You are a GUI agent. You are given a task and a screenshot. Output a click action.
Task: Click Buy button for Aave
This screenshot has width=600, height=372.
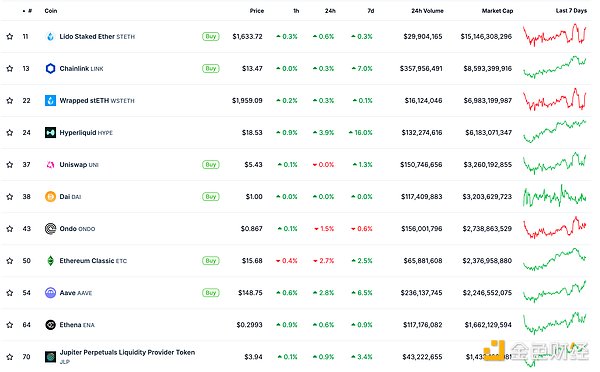(x=211, y=293)
